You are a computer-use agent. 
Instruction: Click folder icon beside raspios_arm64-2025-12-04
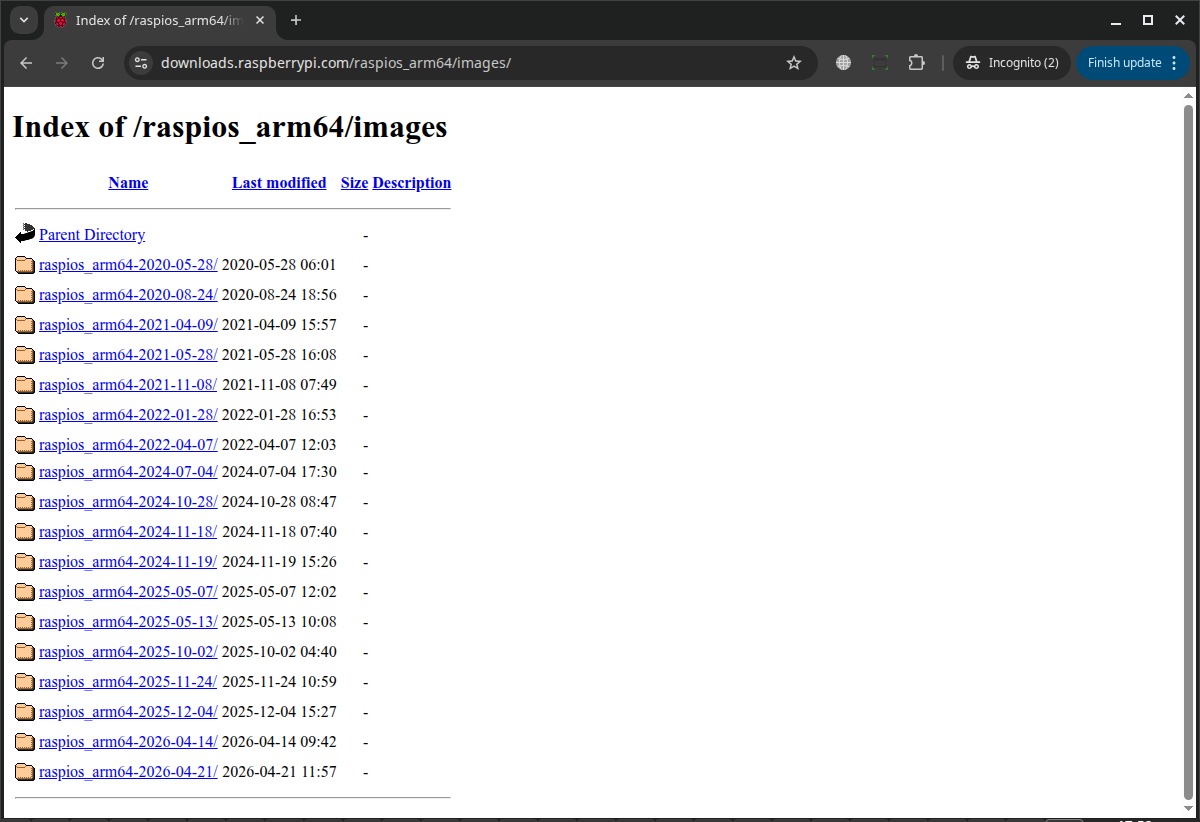pyautogui.click(x=25, y=712)
